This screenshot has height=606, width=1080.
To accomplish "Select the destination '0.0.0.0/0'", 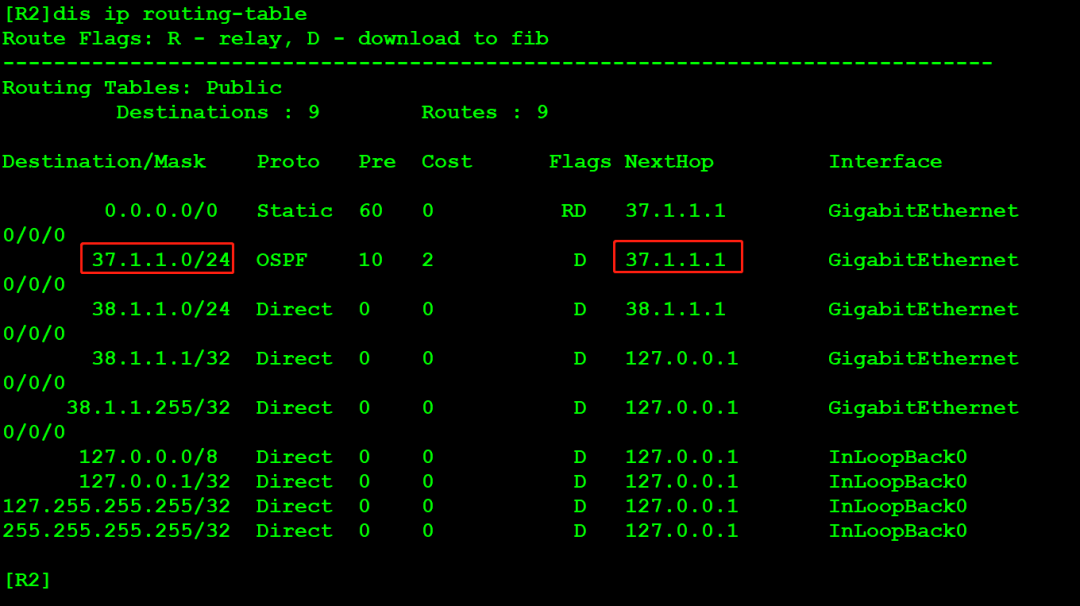I will [161, 211].
